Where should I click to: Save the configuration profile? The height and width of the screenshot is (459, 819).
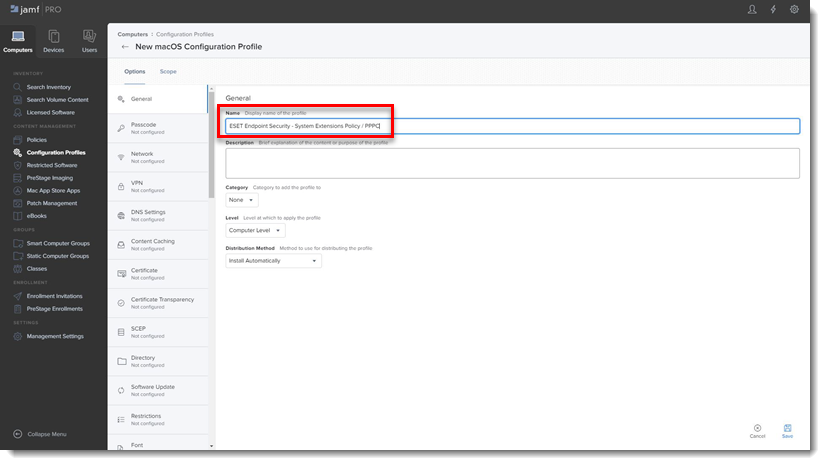(787, 431)
